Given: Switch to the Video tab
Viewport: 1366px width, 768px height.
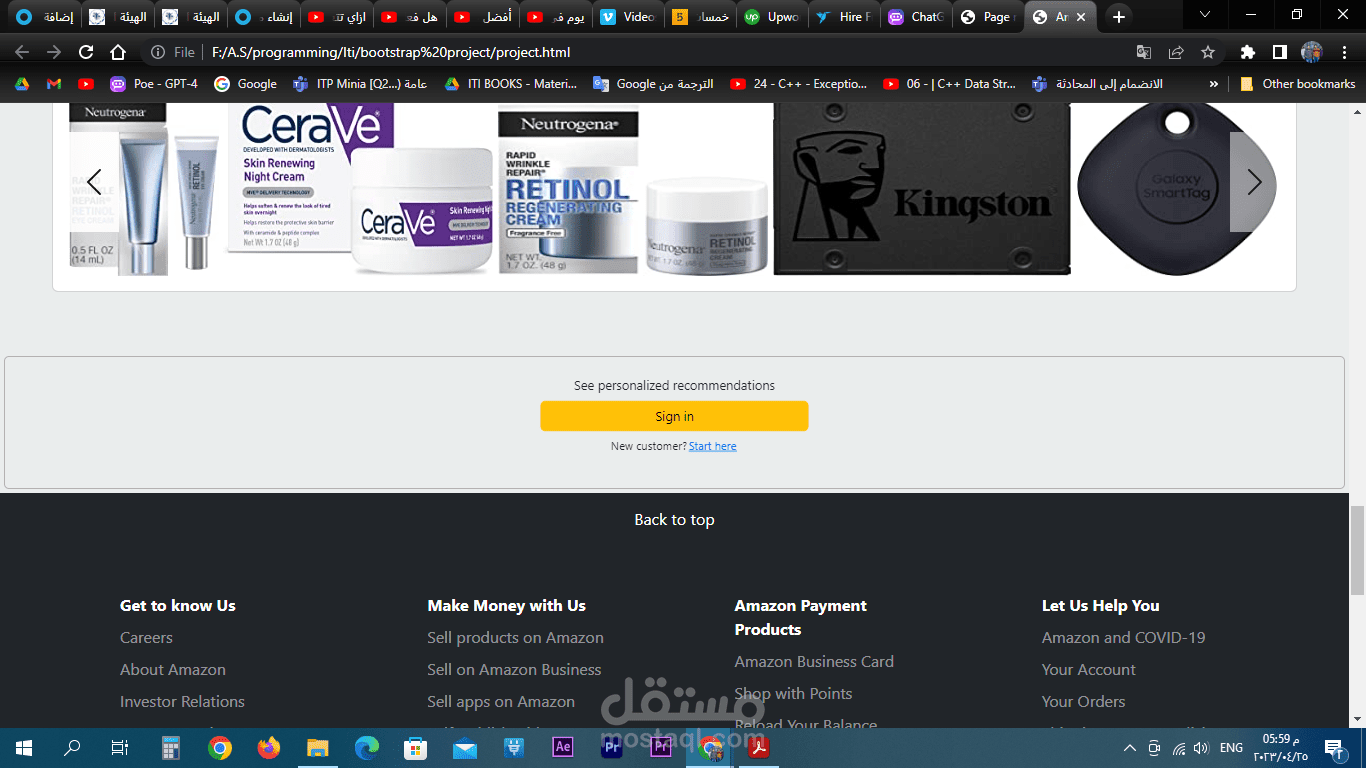Looking at the screenshot, I should coord(628,17).
